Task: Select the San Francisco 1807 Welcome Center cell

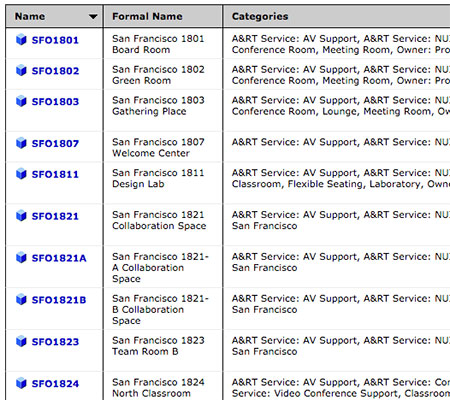Action: coord(163,147)
